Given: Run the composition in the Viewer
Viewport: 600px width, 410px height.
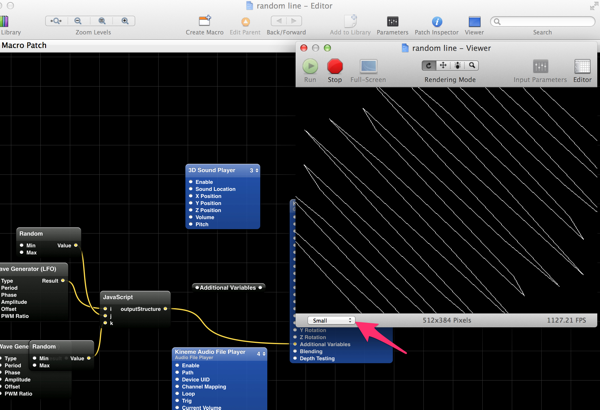Looking at the screenshot, I should point(310,66).
